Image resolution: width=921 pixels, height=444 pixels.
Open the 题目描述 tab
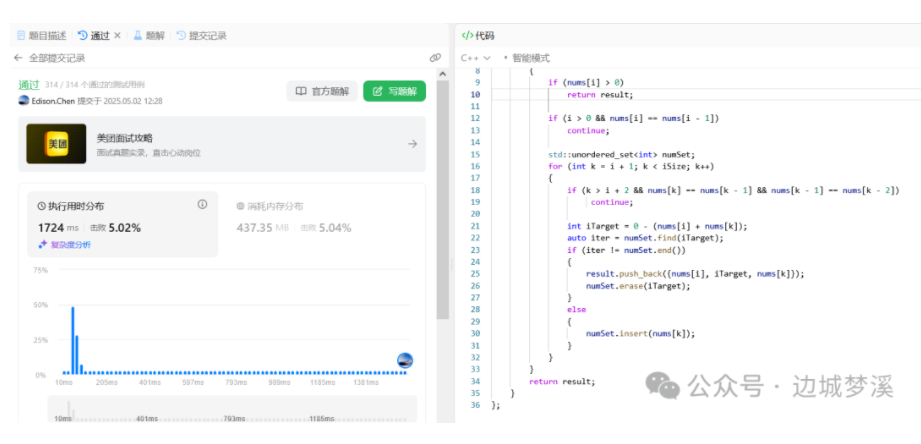tap(42, 35)
